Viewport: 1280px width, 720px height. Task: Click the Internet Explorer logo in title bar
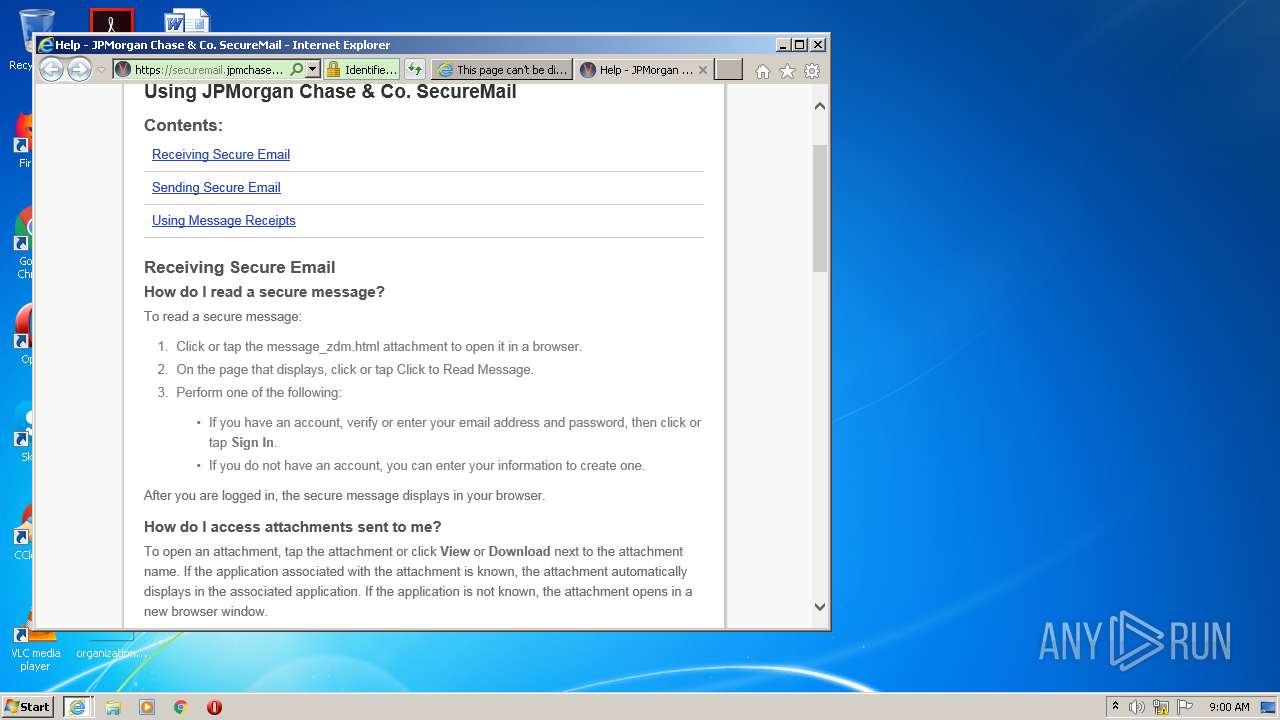[x=45, y=45]
